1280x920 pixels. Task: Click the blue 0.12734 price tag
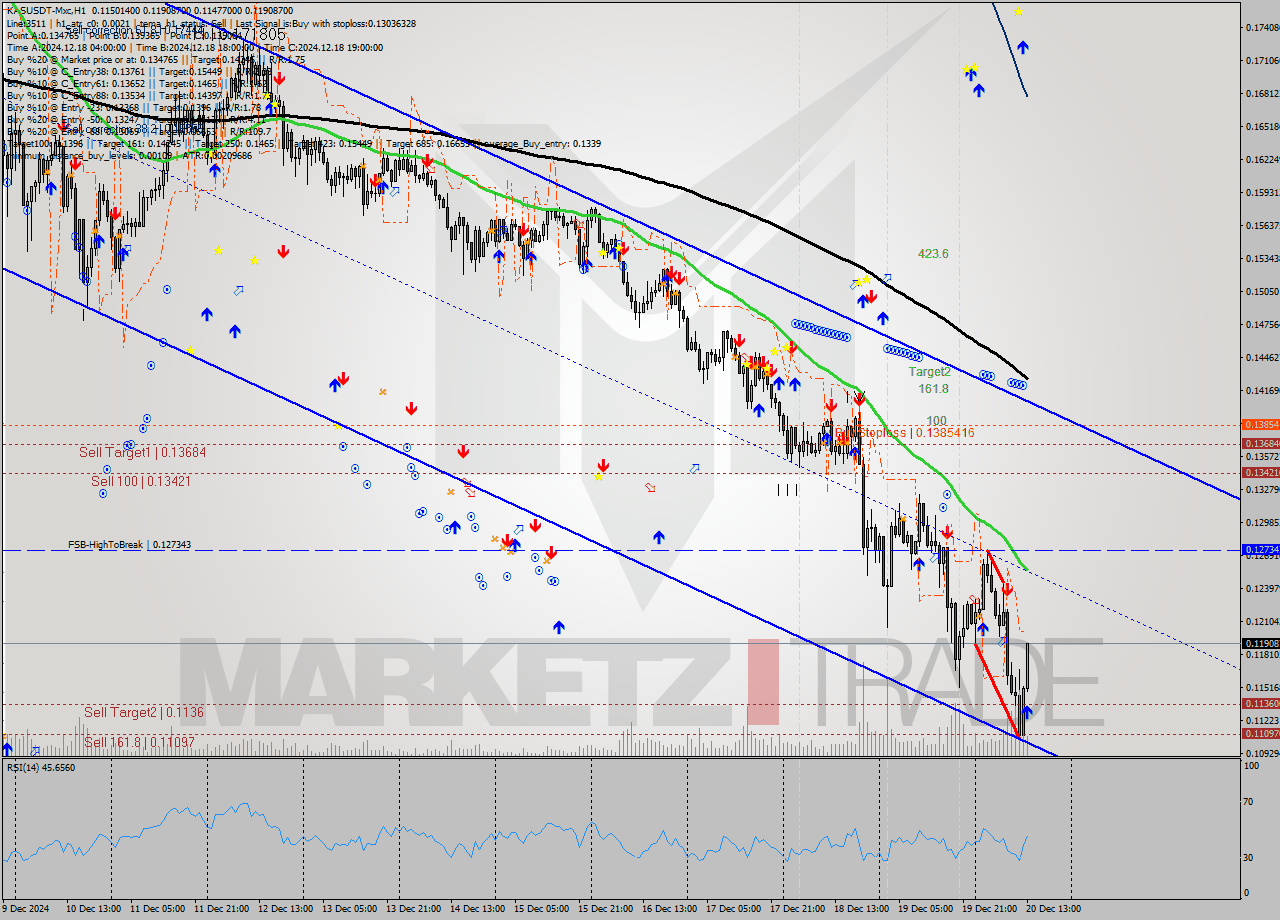coord(1259,550)
